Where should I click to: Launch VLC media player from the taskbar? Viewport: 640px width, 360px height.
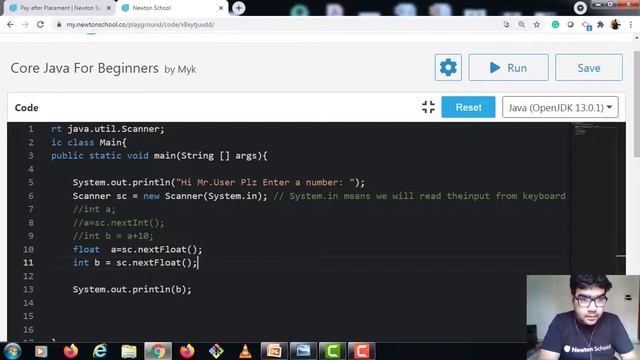tap(245, 351)
